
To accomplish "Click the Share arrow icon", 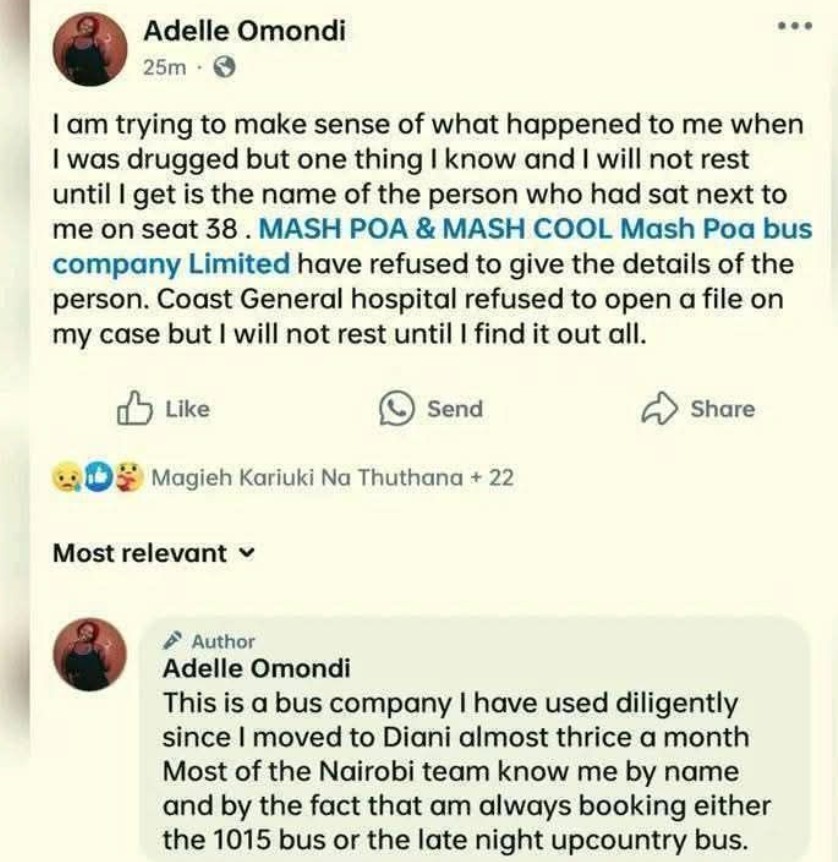I will point(659,409).
